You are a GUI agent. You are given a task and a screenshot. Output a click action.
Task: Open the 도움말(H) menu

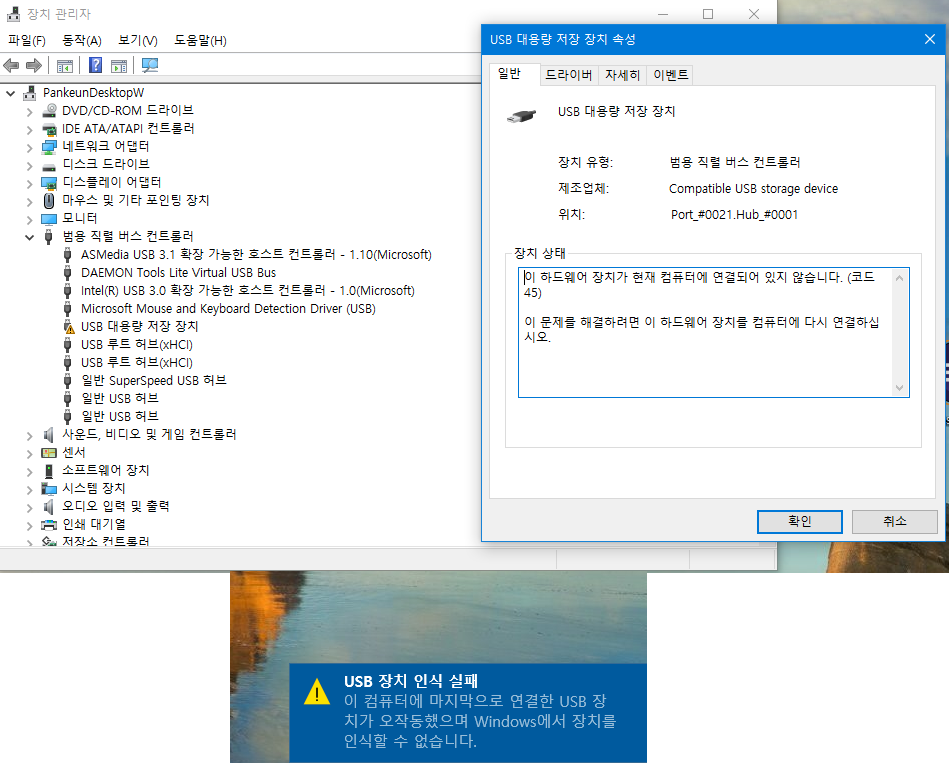click(200, 41)
